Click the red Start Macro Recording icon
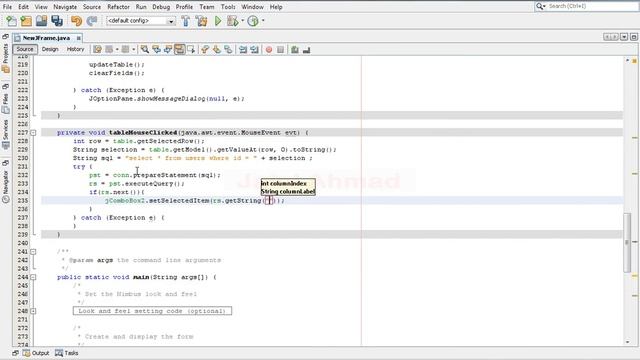The height and width of the screenshot is (360, 640). coord(269,49)
